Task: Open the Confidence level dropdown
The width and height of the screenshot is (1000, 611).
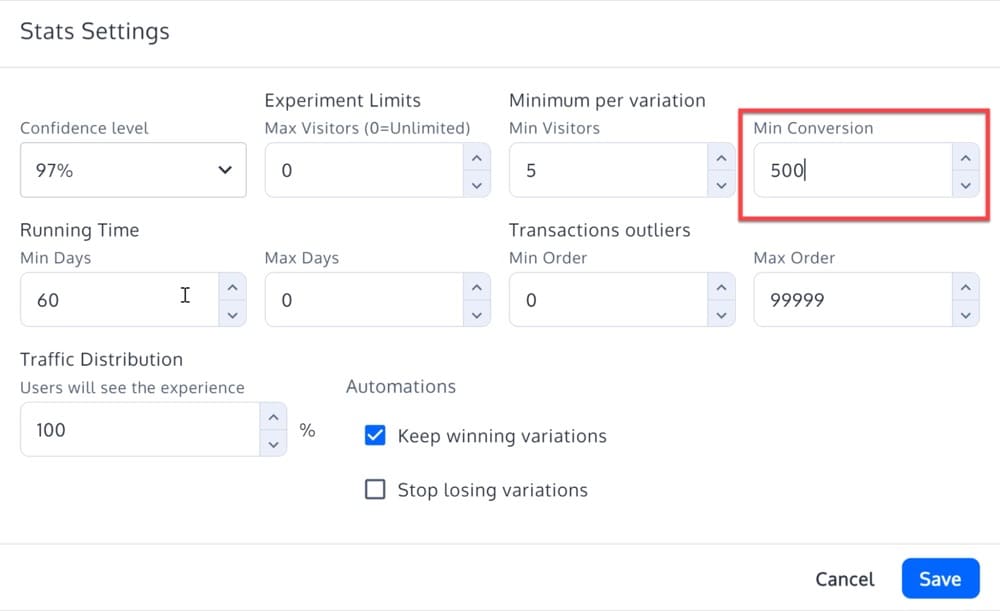Action: tap(133, 170)
